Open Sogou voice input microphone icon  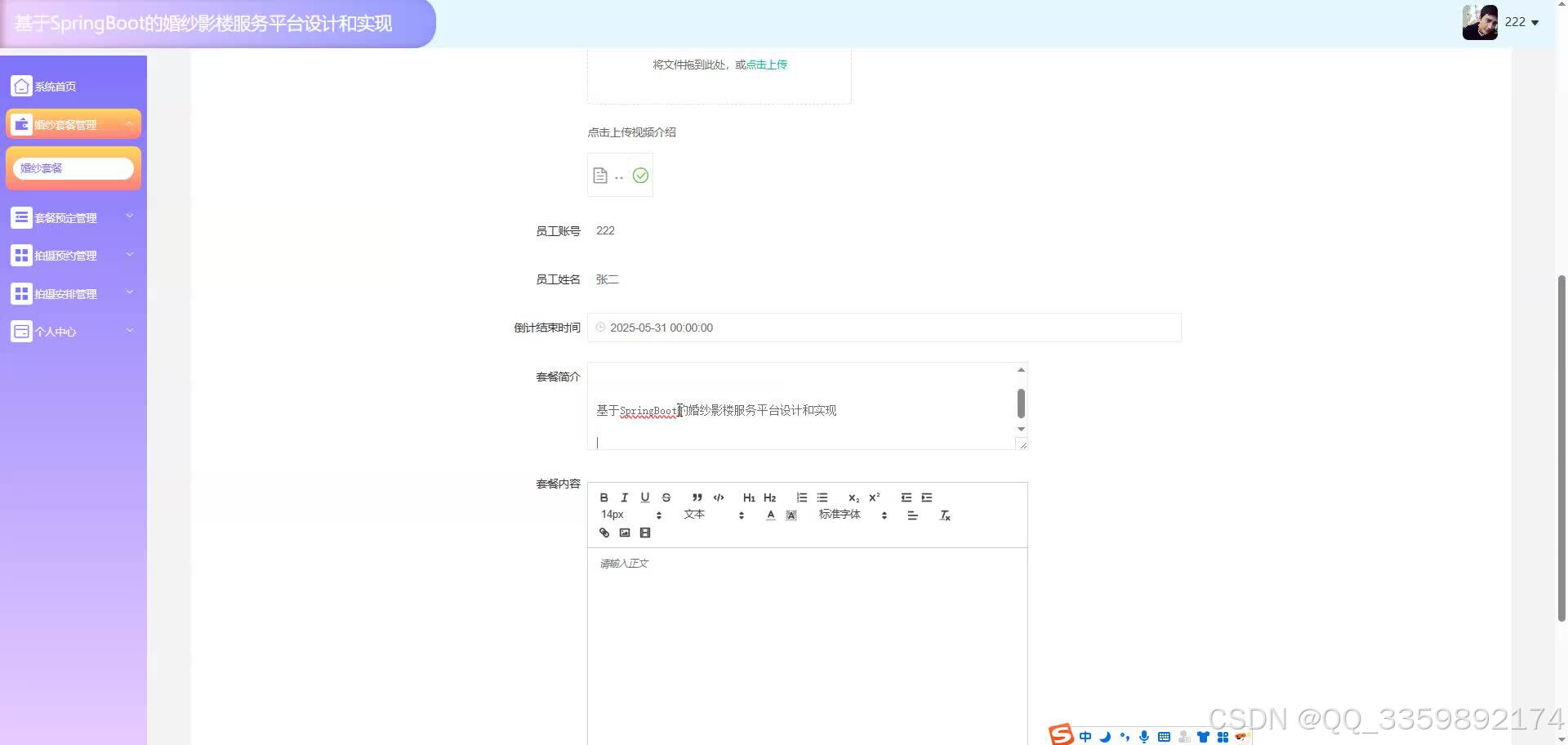click(x=1143, y=736)
